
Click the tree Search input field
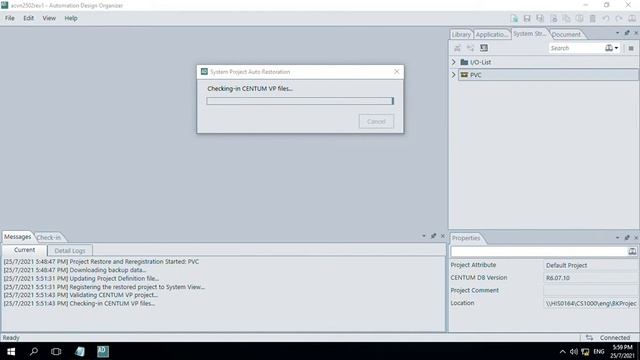(x=576, y=48)
